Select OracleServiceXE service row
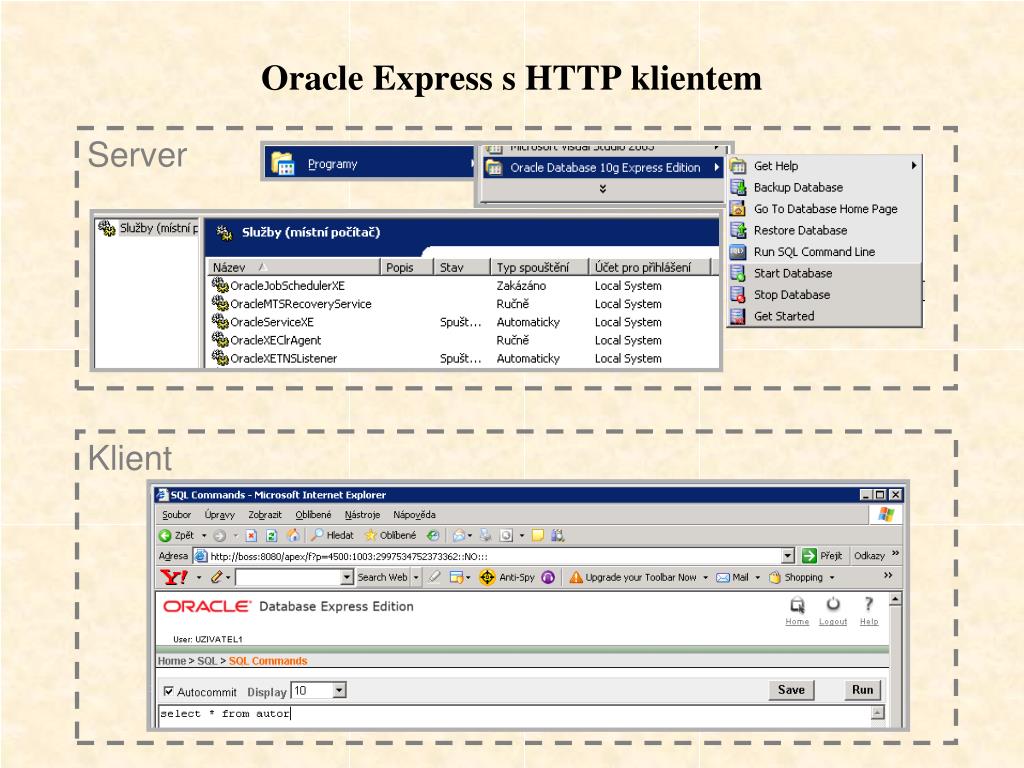 click(464, 322)
